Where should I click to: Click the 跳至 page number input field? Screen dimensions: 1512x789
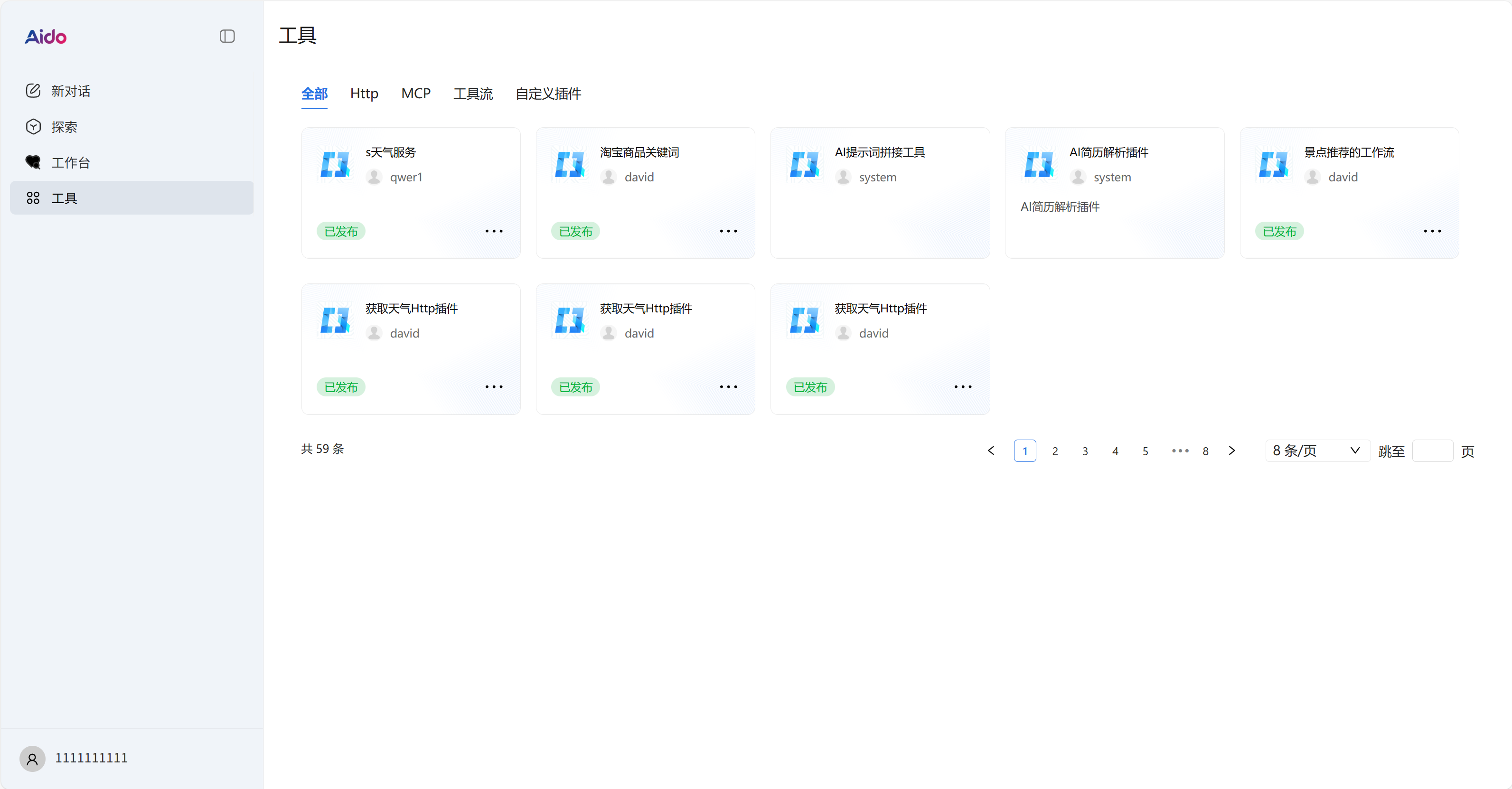pyautogui.click(x=1432, y=451)
